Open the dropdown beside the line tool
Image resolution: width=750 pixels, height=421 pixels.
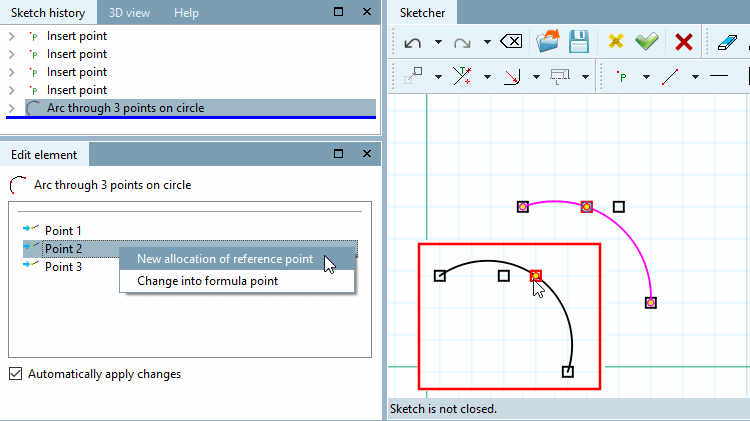tap(695, 77)
